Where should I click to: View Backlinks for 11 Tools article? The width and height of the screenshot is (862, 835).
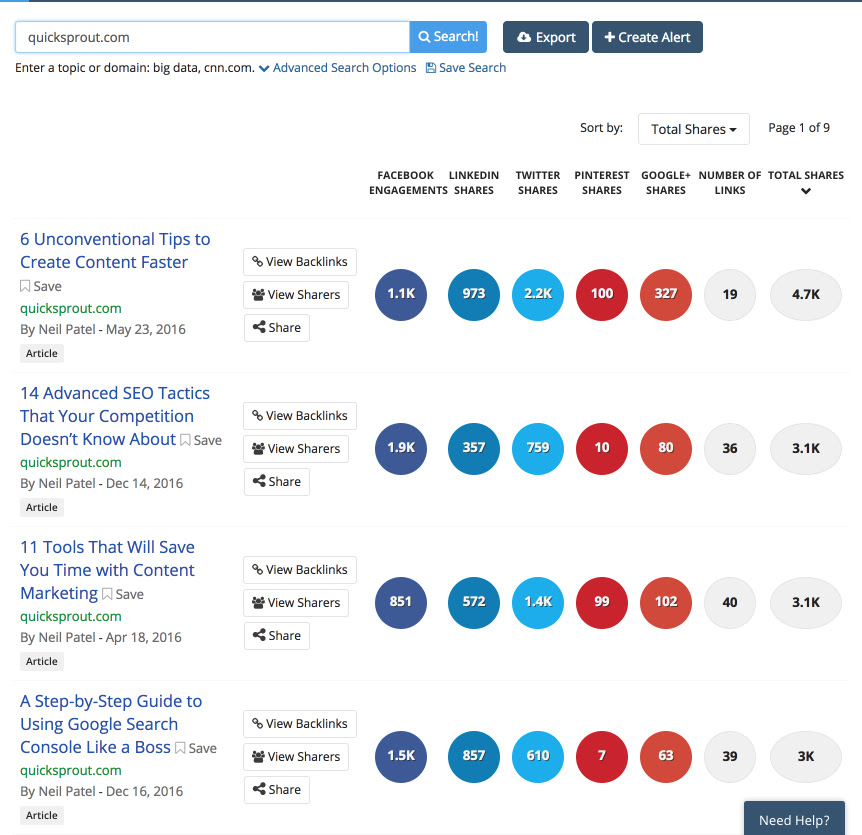tap(300, 569)
